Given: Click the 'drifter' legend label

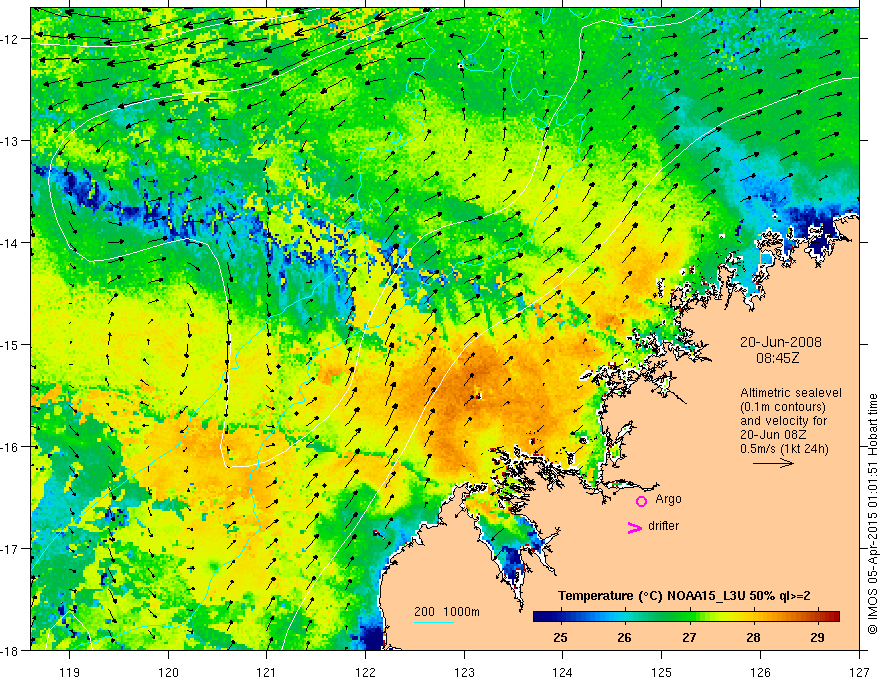Looking at the screenshot, I should pos(663,526).
